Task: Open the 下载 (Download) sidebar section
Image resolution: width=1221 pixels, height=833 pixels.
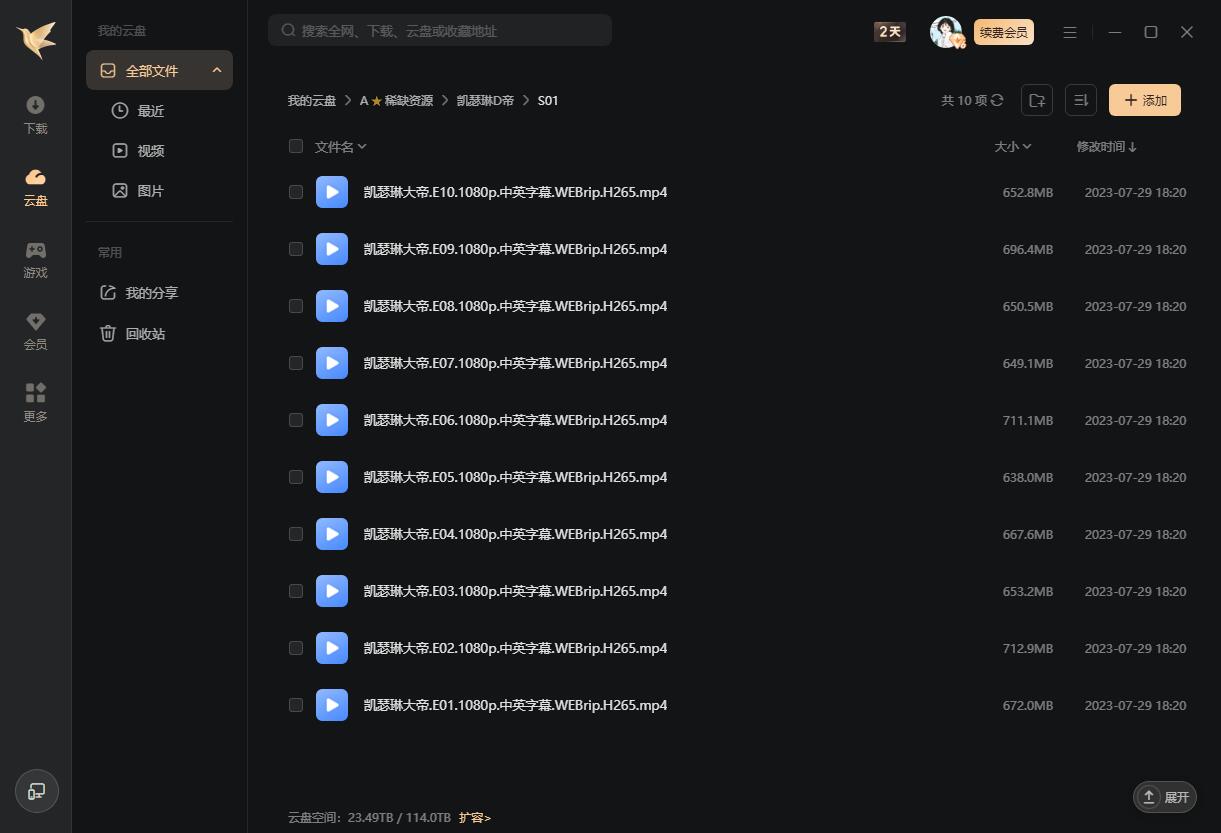Action: pos(35,115)
